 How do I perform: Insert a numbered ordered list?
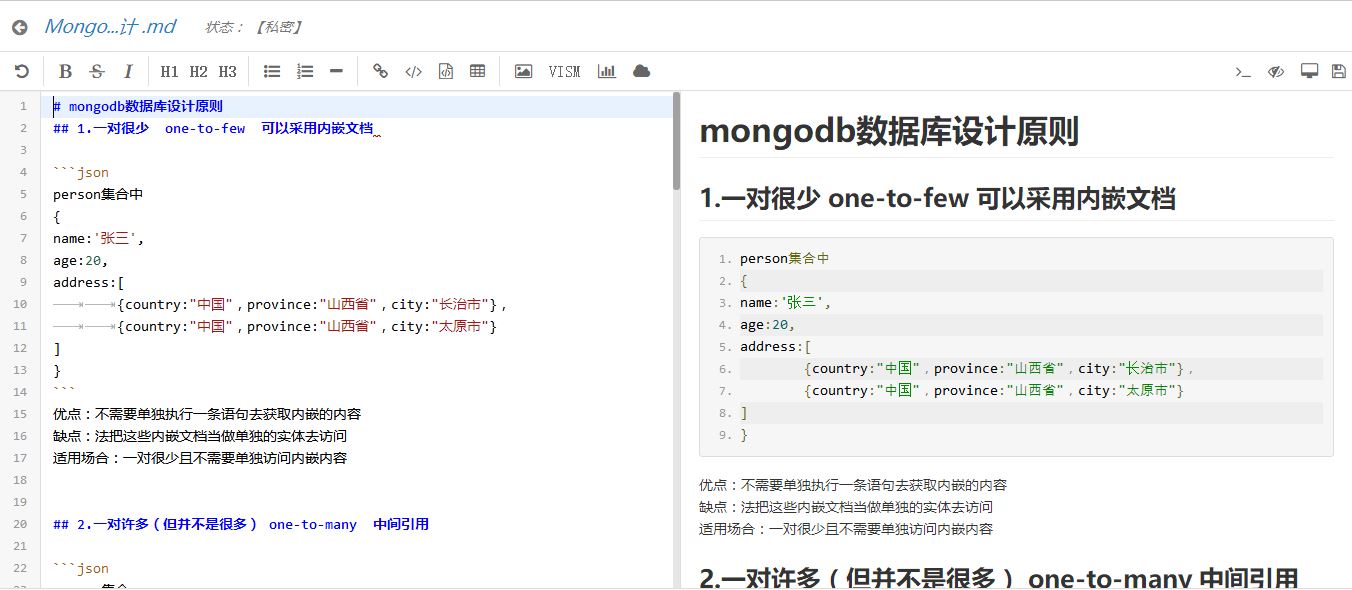[x=305, y=71]
